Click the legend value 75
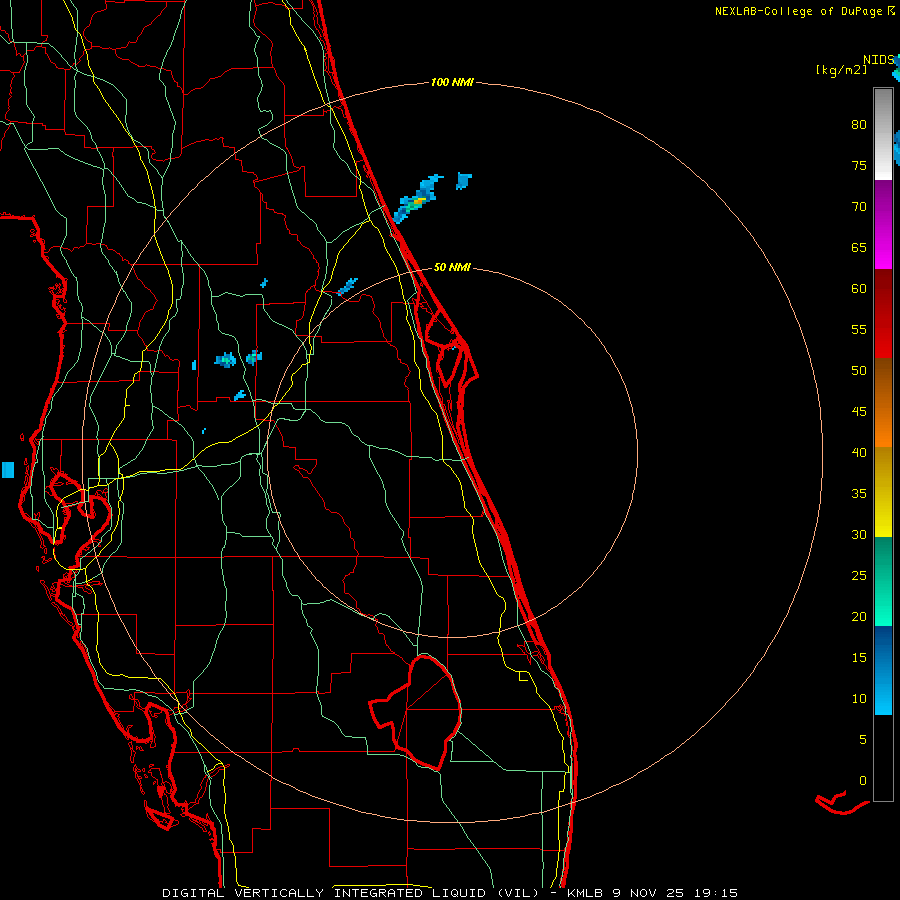 pos(859,166)
